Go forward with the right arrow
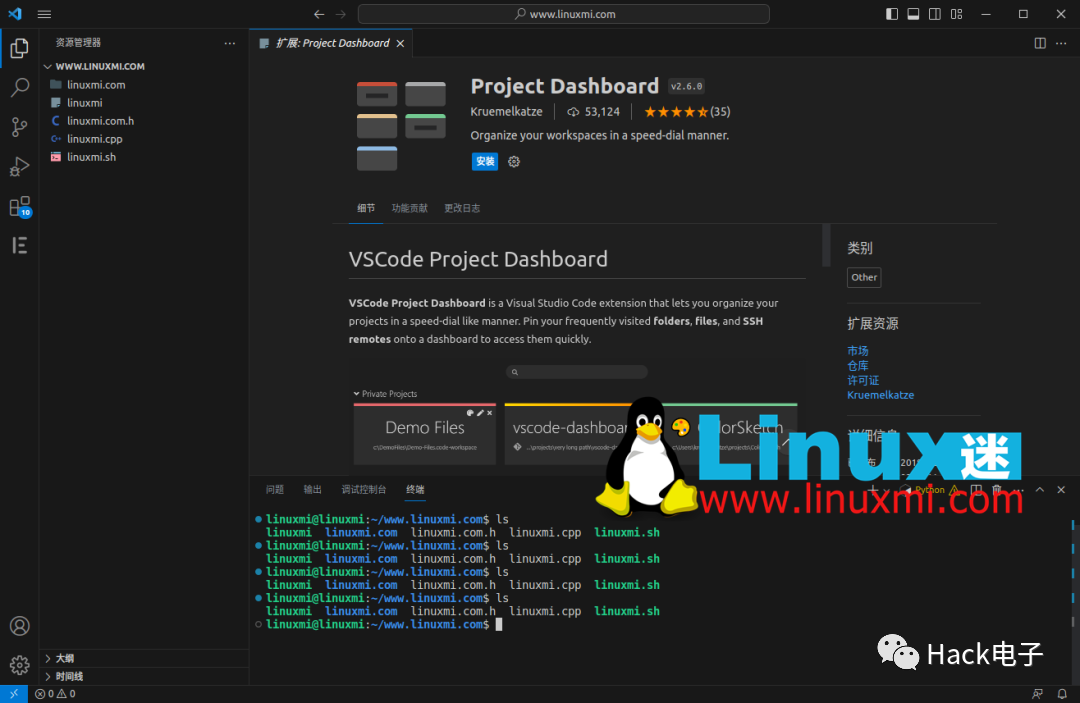 pos(341,14)
